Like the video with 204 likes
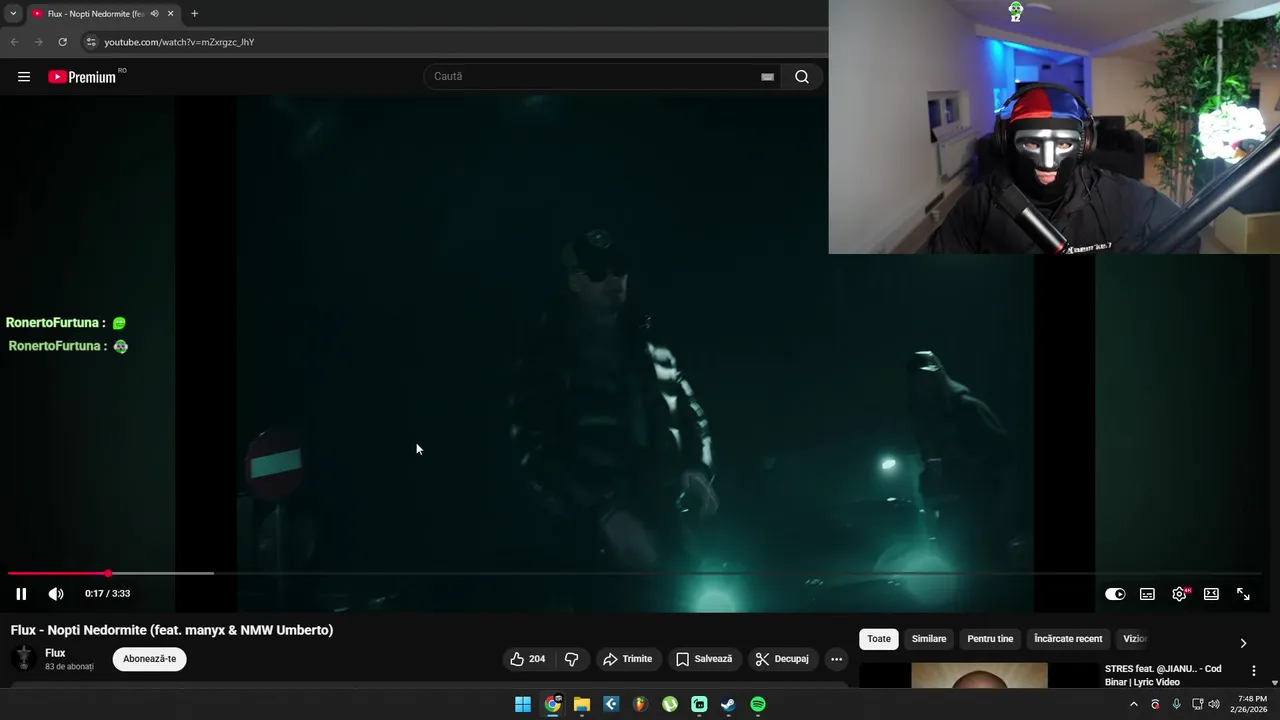The width and height of the screenshot is (1280, 720). [527, 659]
